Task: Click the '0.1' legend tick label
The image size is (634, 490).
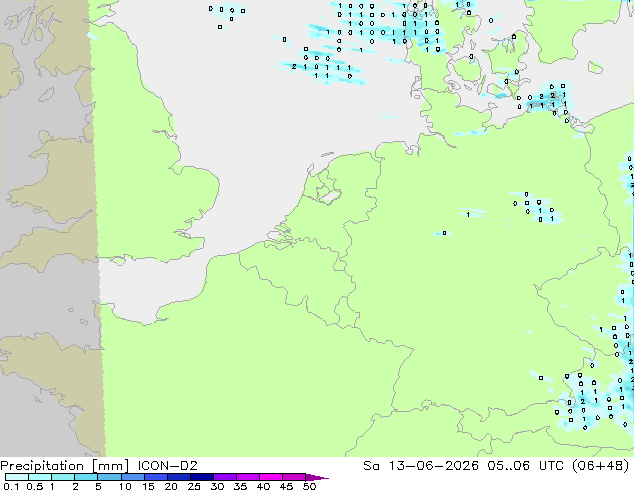Action: click(11, 486)
